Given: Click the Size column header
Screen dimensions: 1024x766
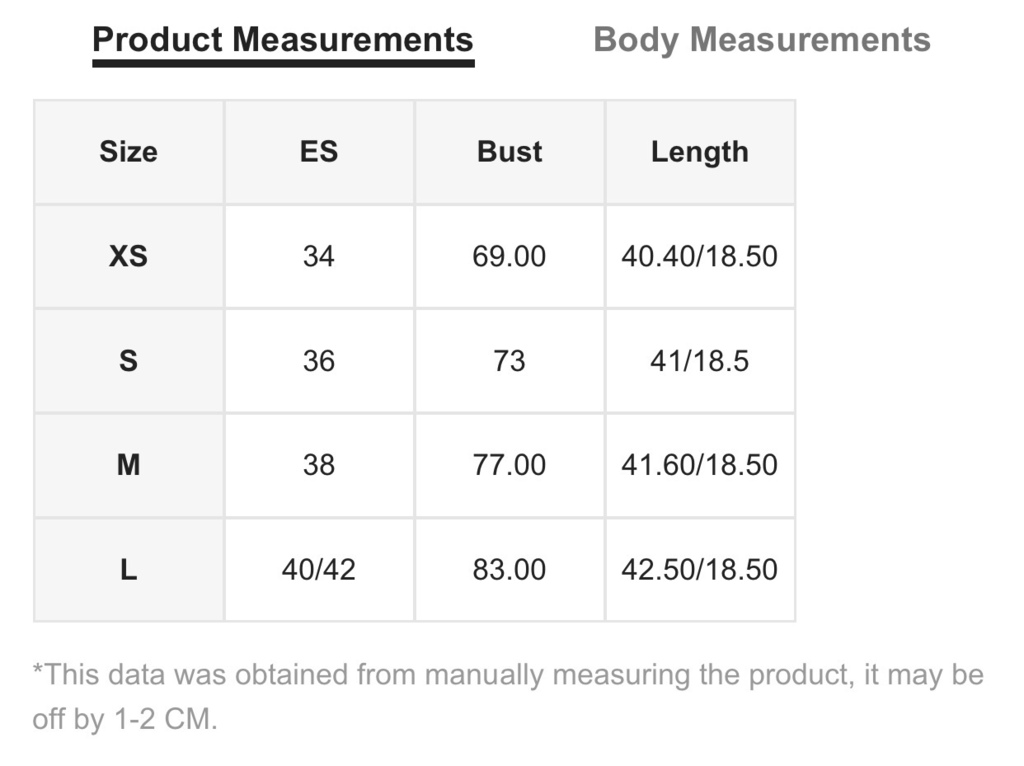Looking at the screenshot, I should pyautogui.click(x=129, y=152).
